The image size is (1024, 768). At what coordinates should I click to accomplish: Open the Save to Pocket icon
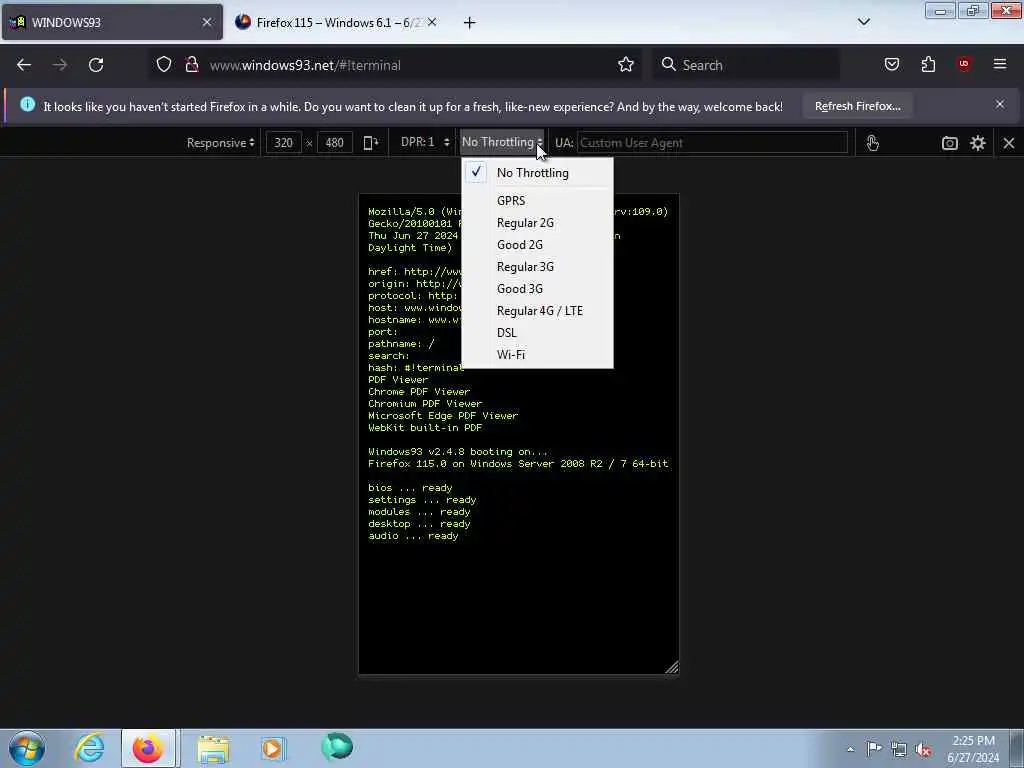click(891, 64)
